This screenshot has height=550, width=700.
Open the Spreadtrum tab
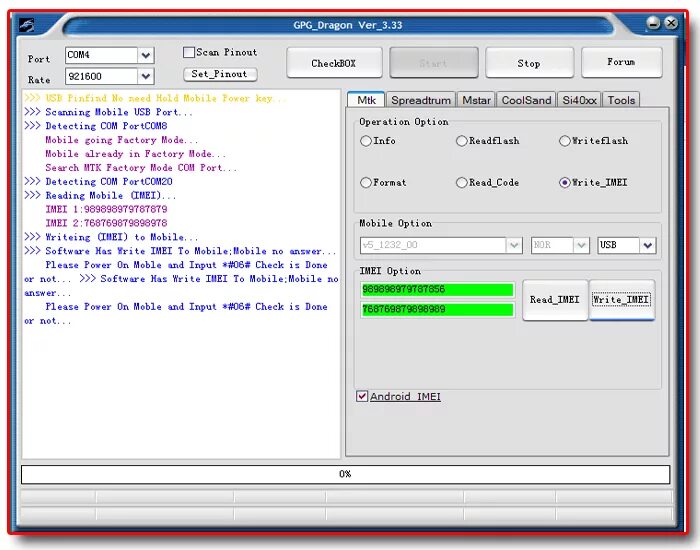pyautogui.click(x=421, y=100)
